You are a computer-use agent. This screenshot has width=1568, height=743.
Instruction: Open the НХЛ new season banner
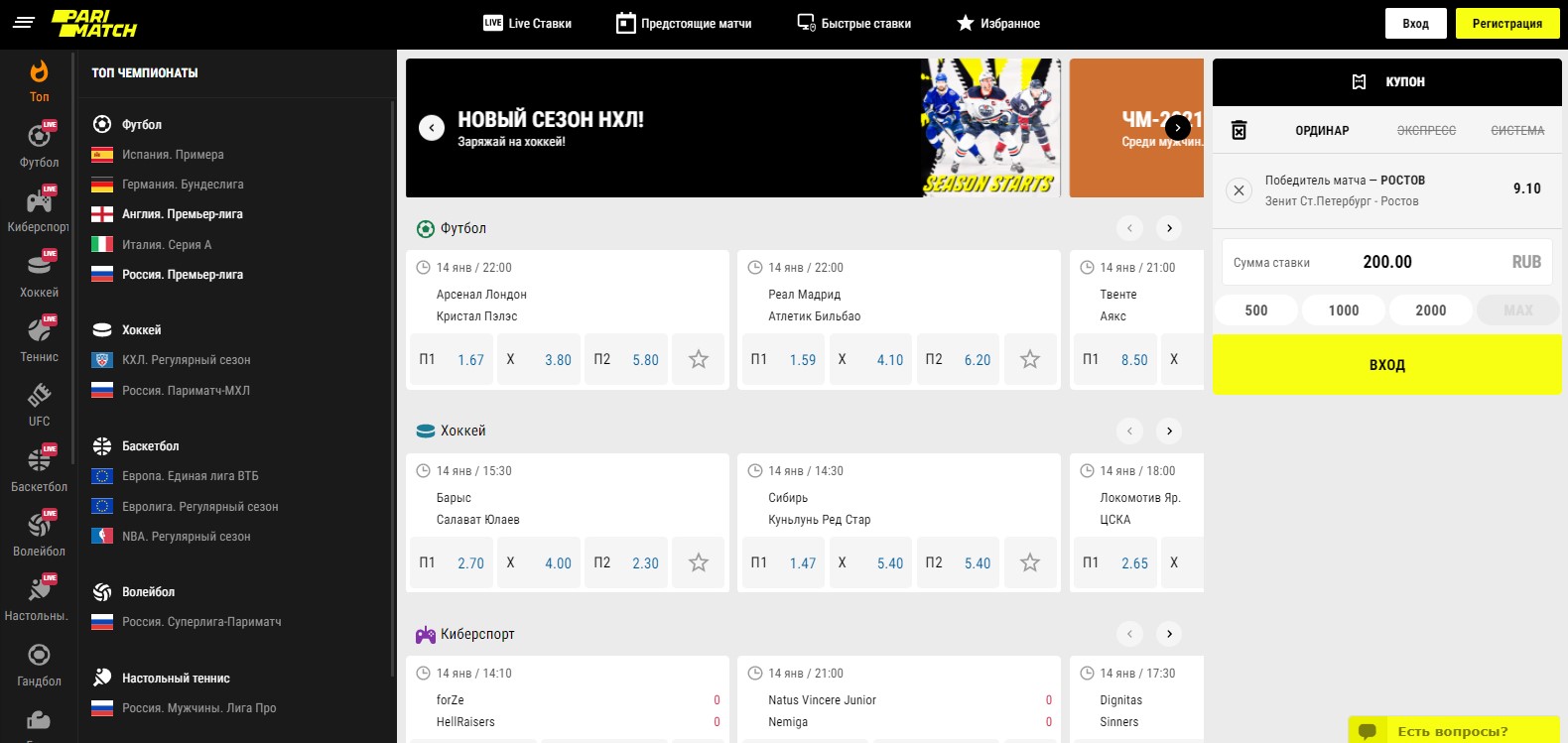733,128
